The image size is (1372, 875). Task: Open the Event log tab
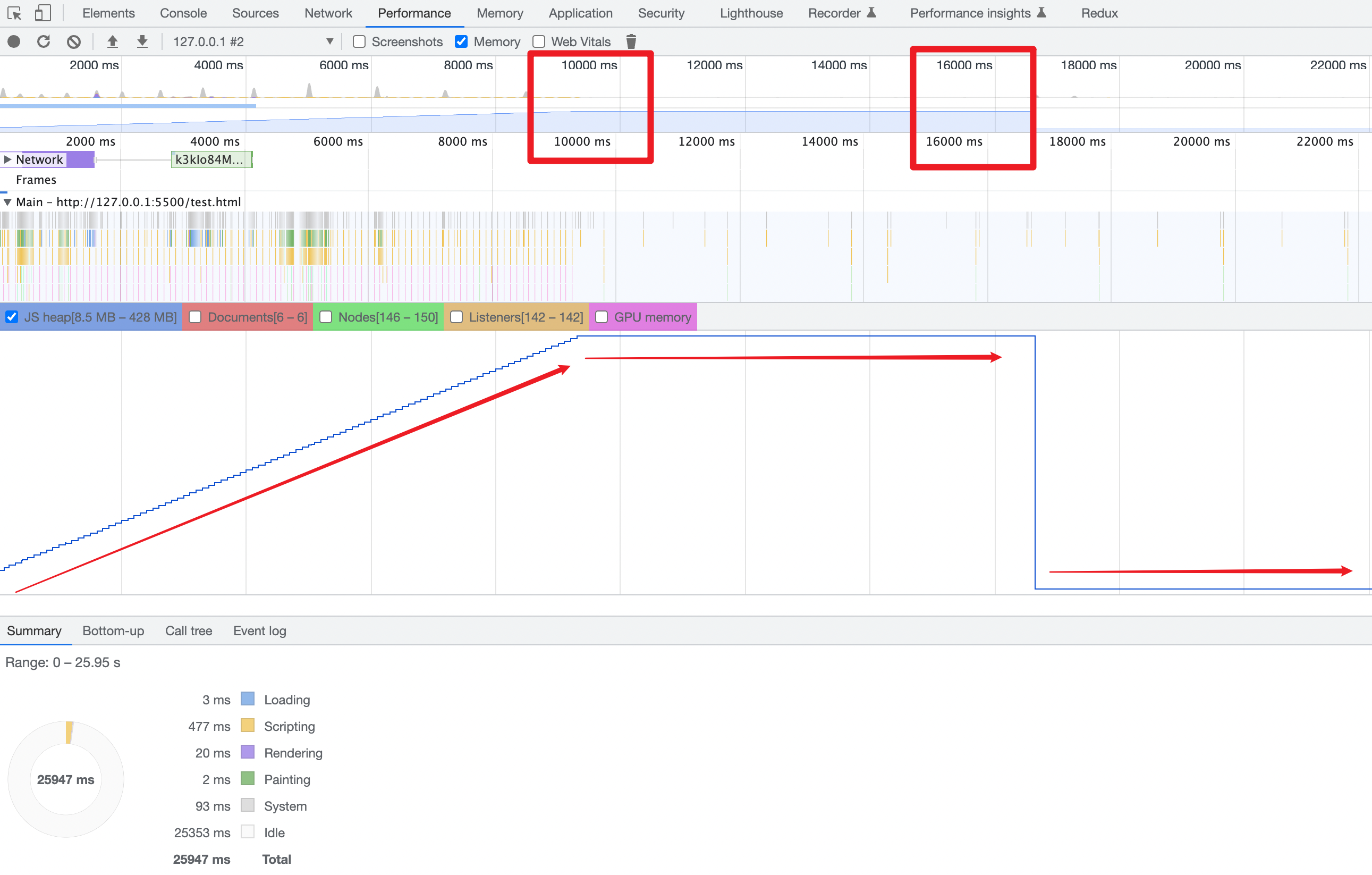(x=259, y=630)
